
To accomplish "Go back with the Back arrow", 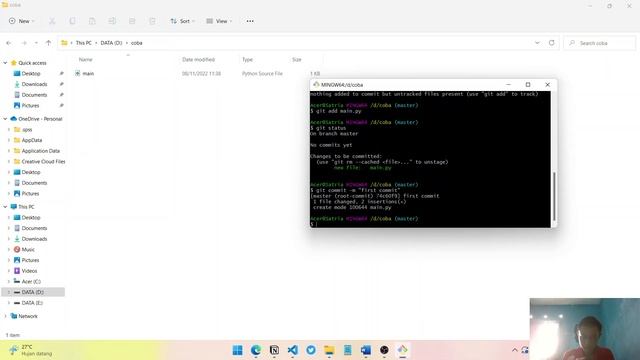I will pos(9,43).
